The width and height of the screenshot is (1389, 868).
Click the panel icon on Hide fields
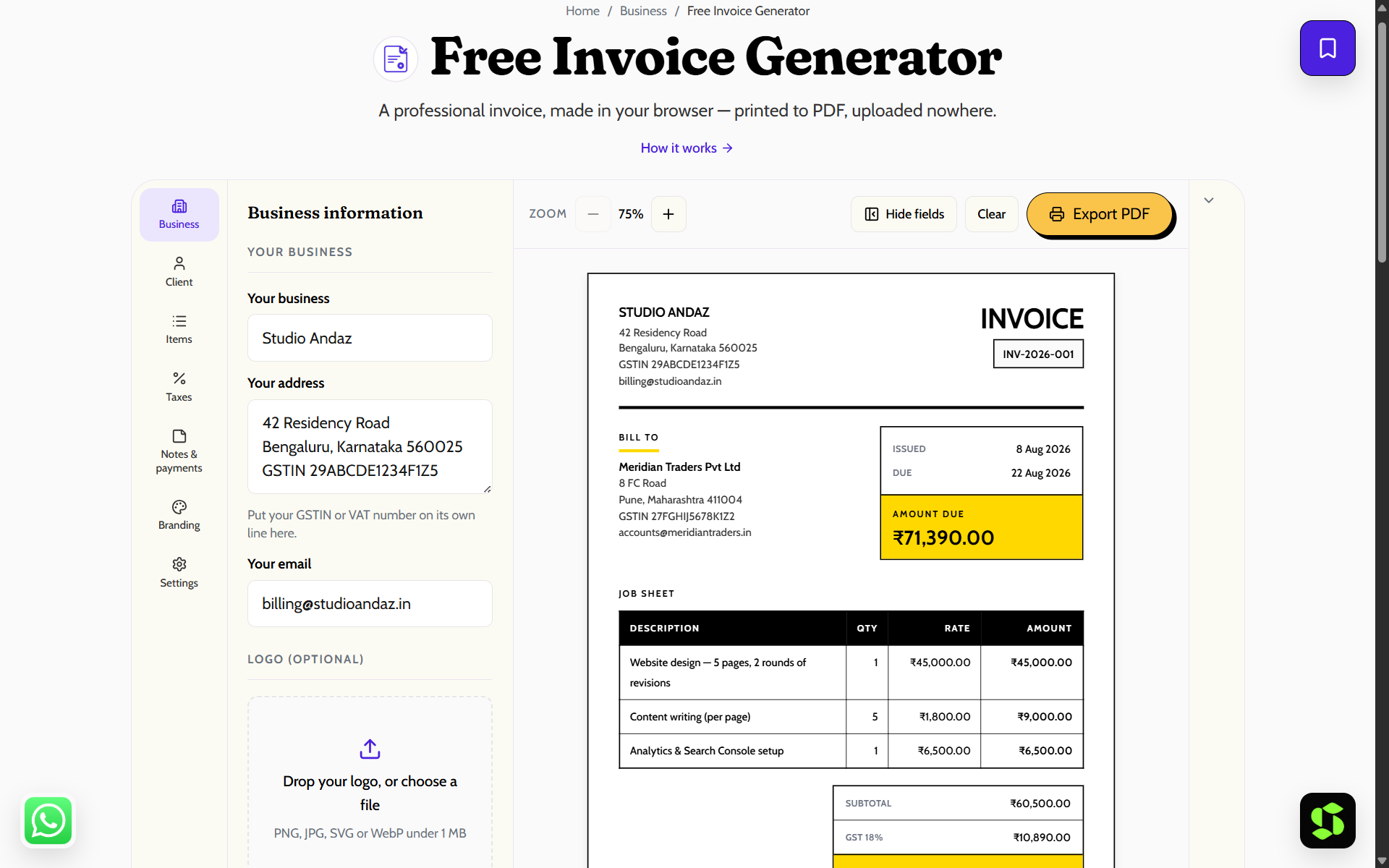coord(872,214)
